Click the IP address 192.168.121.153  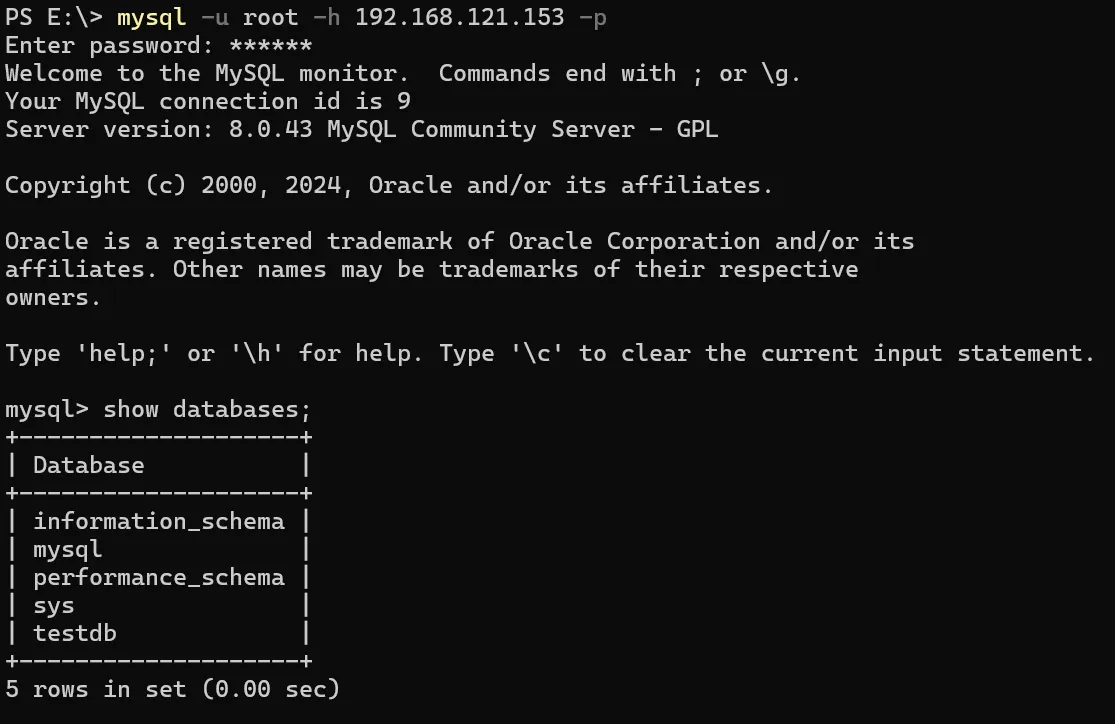point(459,18)
